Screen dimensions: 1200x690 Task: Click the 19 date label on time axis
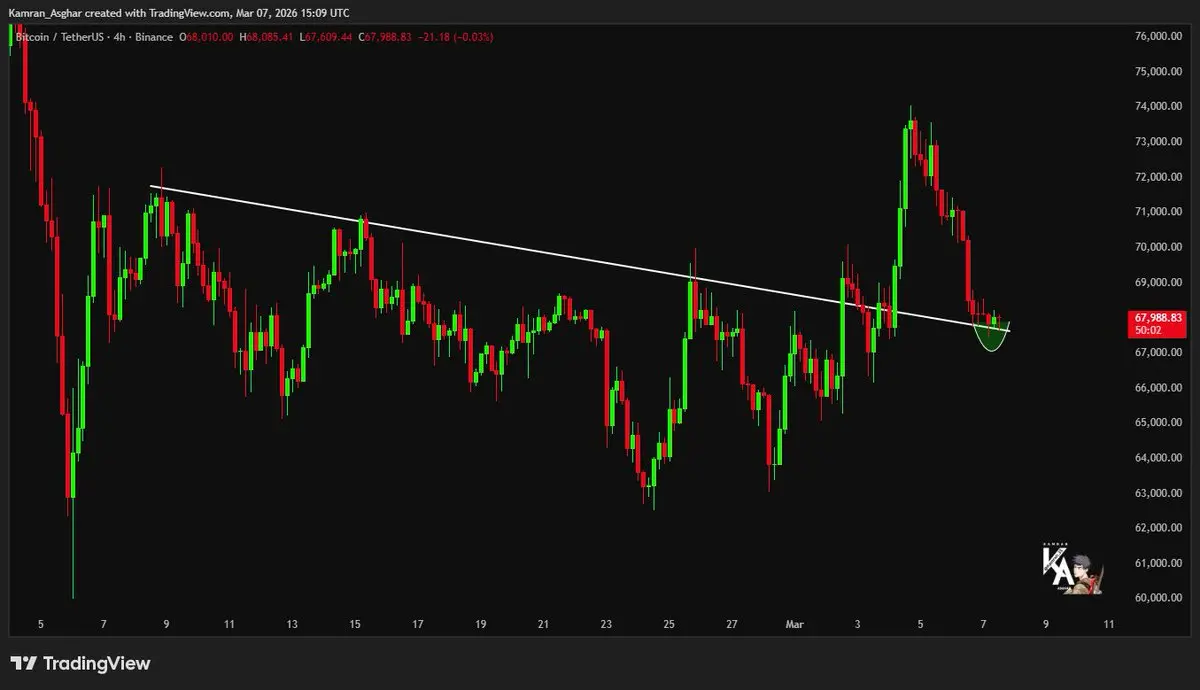coord(481,624)
